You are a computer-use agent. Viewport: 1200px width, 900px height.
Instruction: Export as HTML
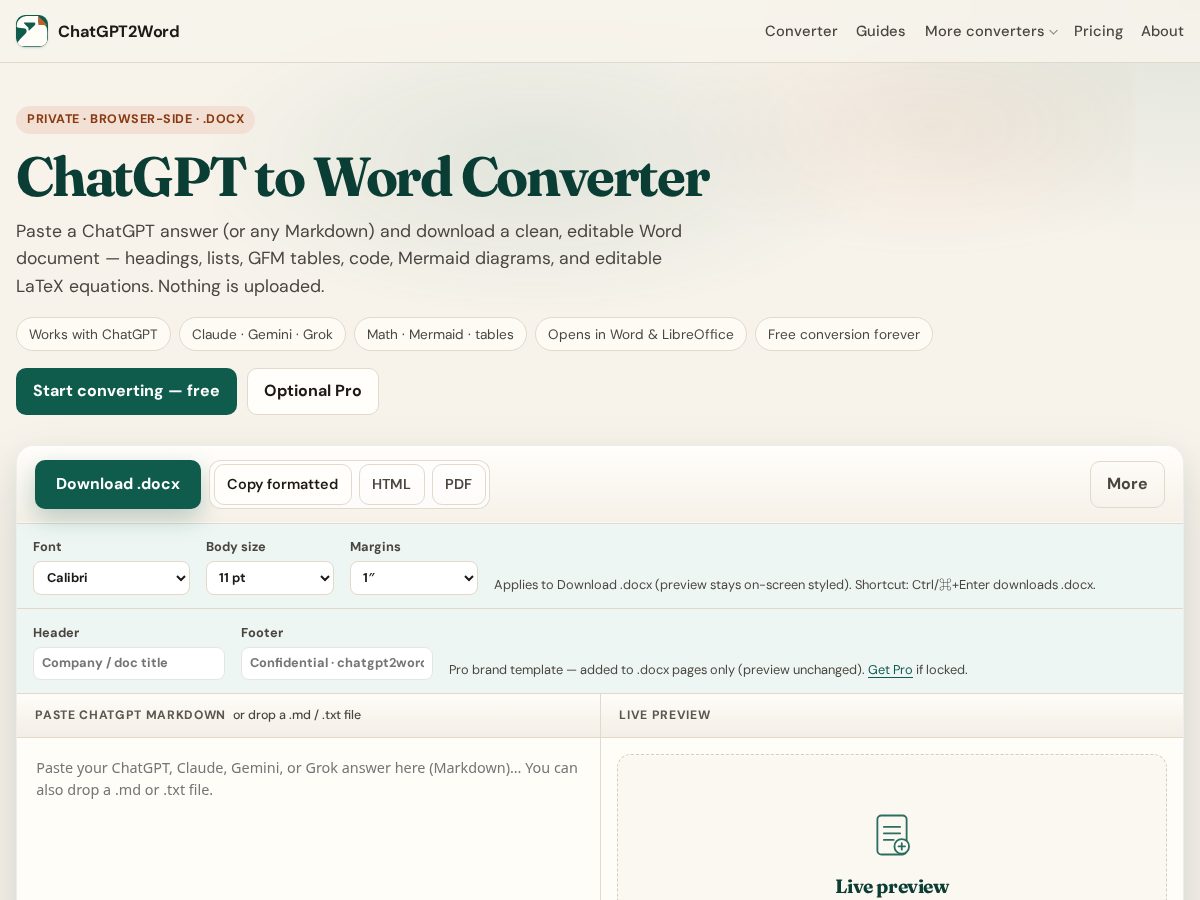(x=391, y=484)
